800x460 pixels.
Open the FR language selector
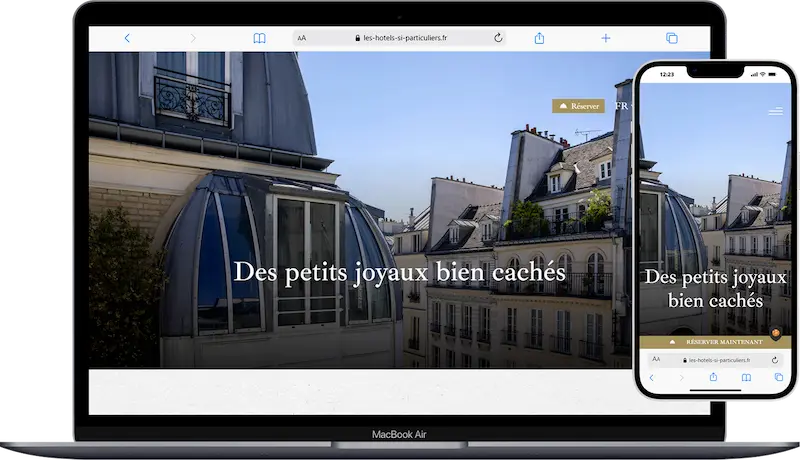point(622,106)
